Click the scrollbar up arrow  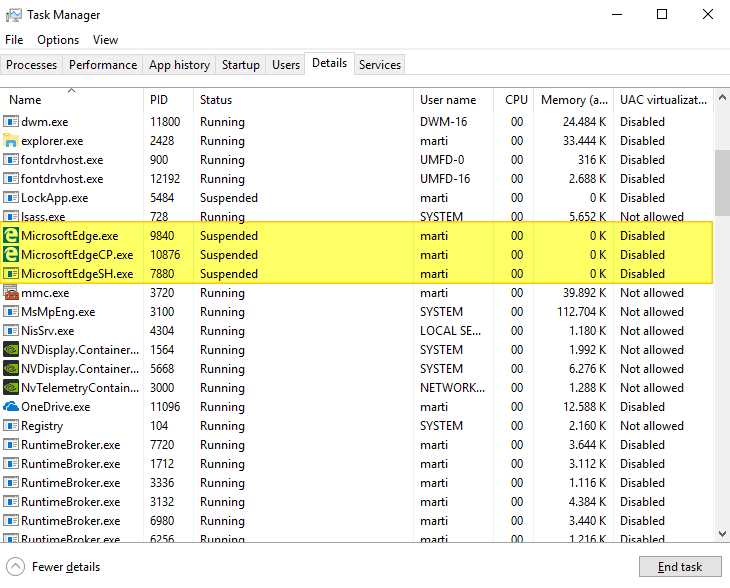[x=722, y=97]
